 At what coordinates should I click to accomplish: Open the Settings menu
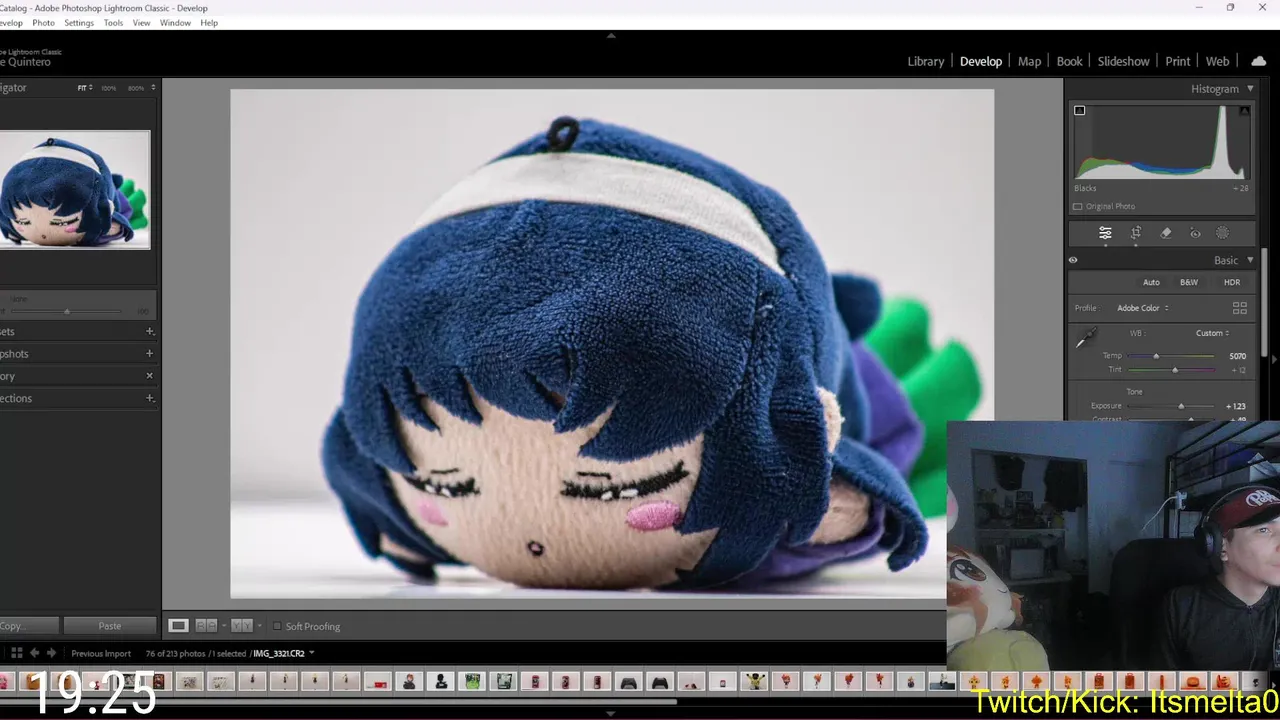pos(79,23)
